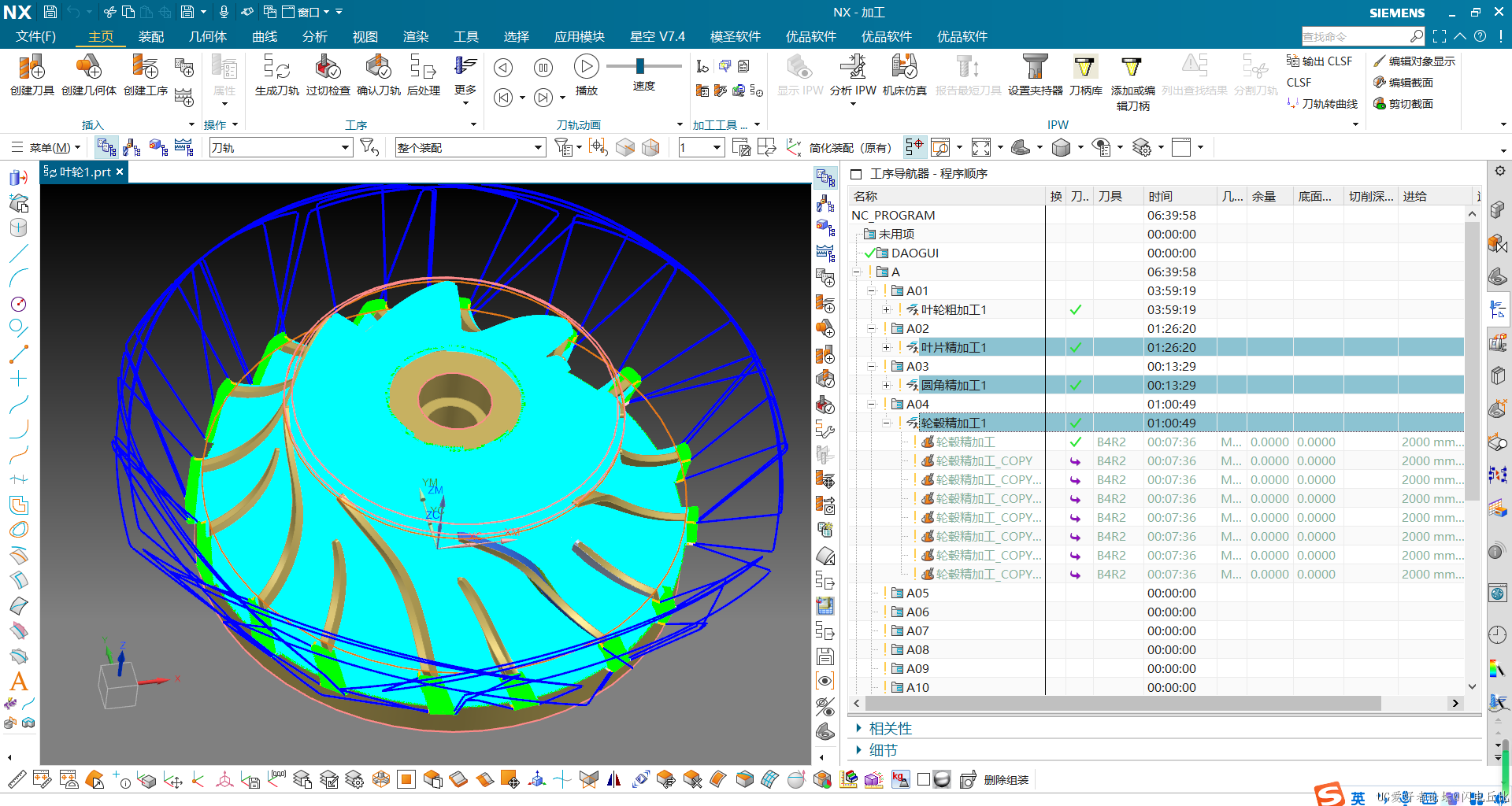Launch 机床仿真 machine simulation
Viewport: 1512px width, 806px height.
click(x=904, y=76)
